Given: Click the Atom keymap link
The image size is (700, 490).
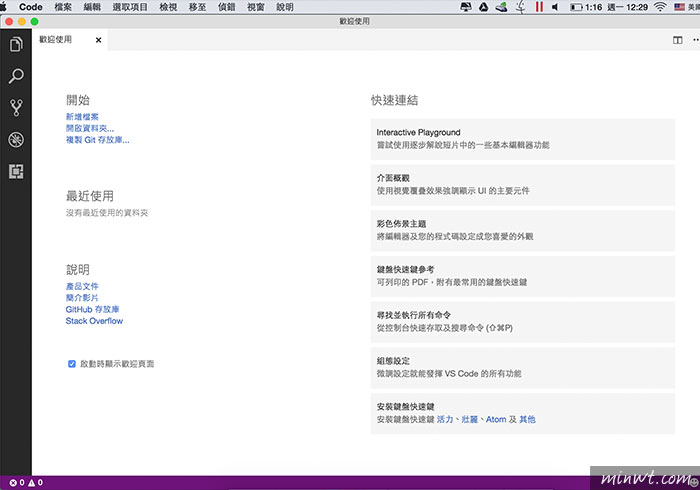Looking at the screenshot, I should [x=496, y=419].
